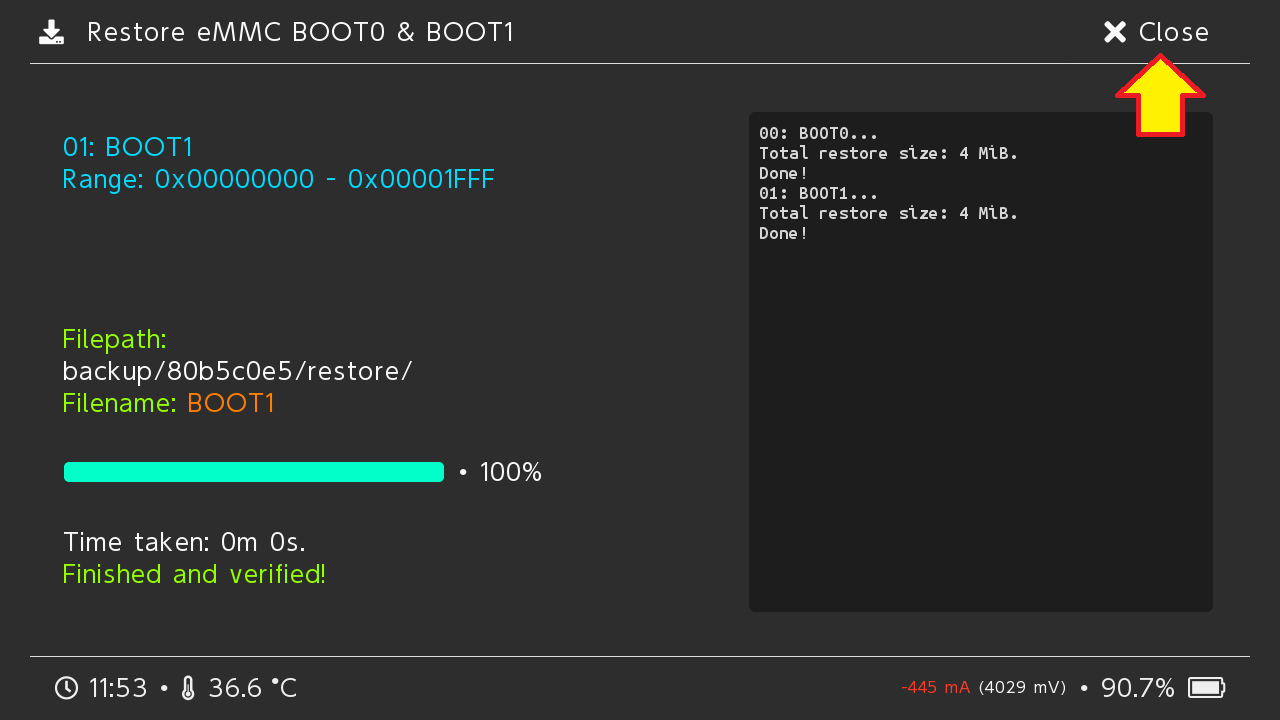Viewport: 1280px width, 720px height.
Task: Click the yellow arrow pointing at Close
Action: click(1160, 96)
